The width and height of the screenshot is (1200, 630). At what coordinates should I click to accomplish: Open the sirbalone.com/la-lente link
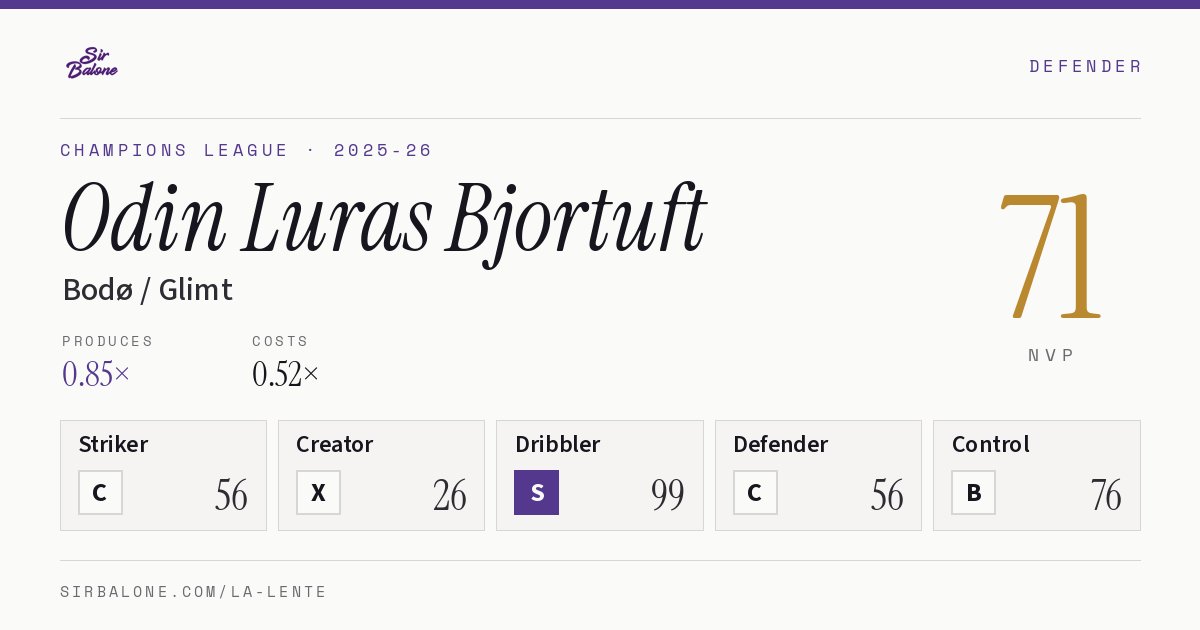coord(194,592)
